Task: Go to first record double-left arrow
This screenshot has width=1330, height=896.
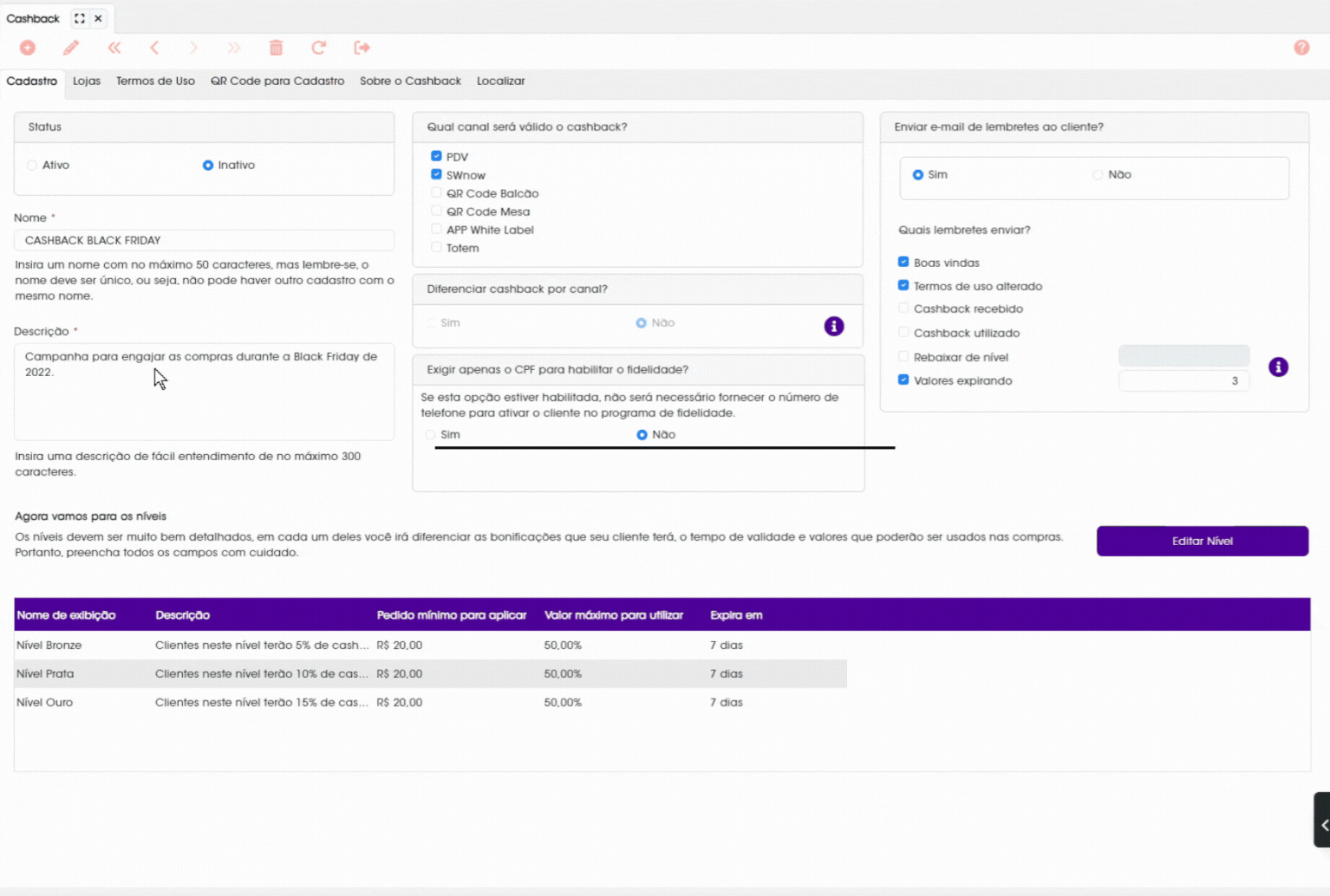Action: [114, 48]
